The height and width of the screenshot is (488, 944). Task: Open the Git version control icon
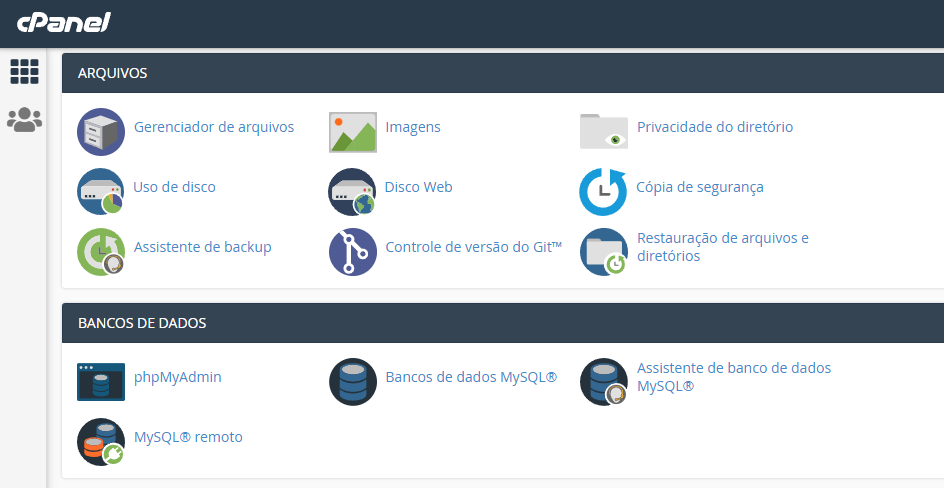[353, 252]
